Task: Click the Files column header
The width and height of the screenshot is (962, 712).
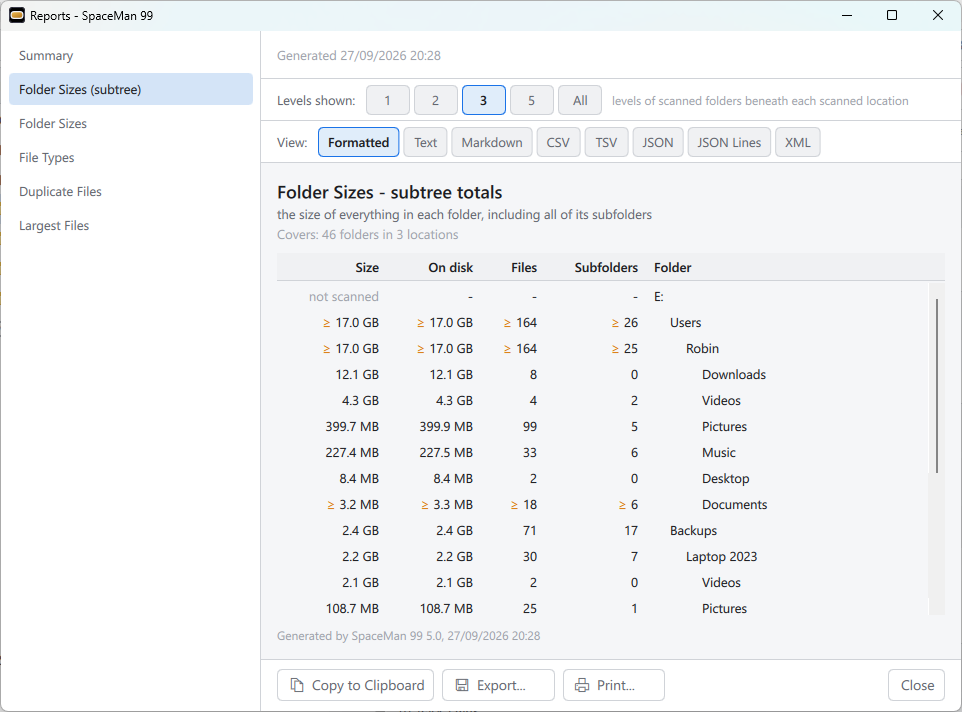Action: click(524, 268)
